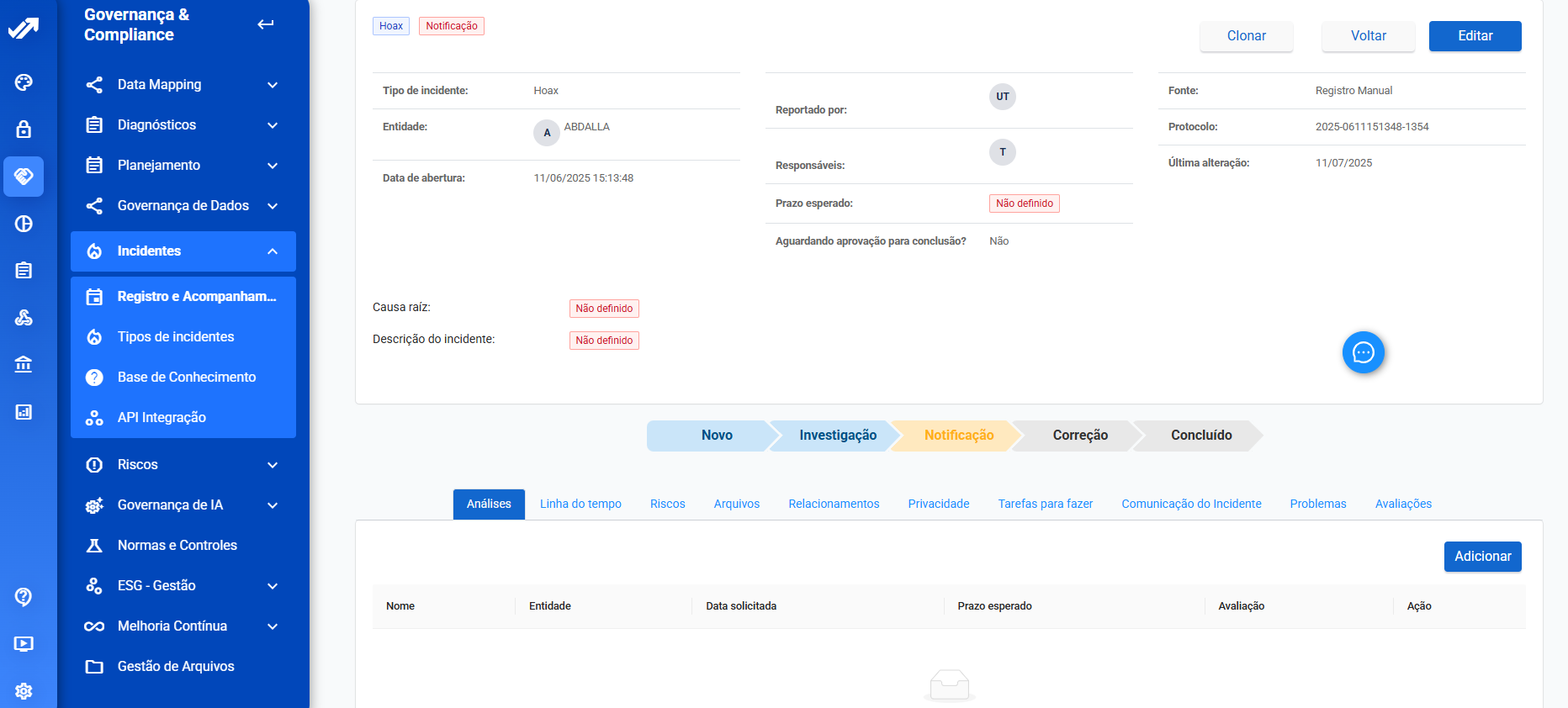Open the lock icon module in left rail

[24, 129]
